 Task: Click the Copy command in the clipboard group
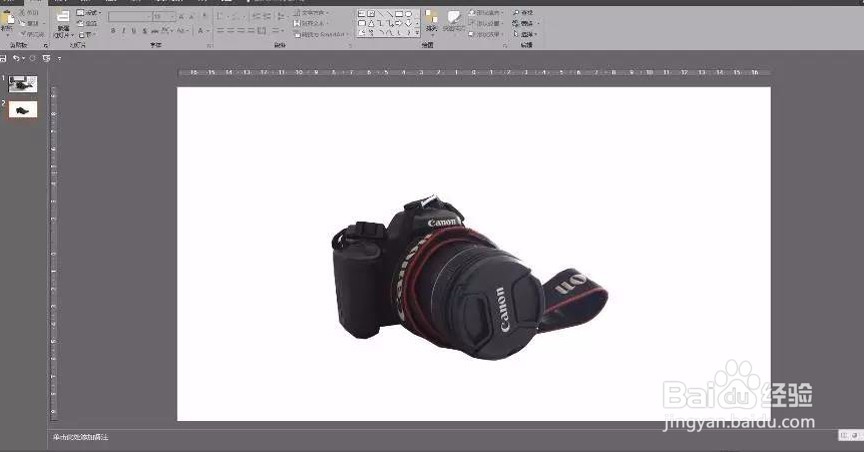click(30, 23)
